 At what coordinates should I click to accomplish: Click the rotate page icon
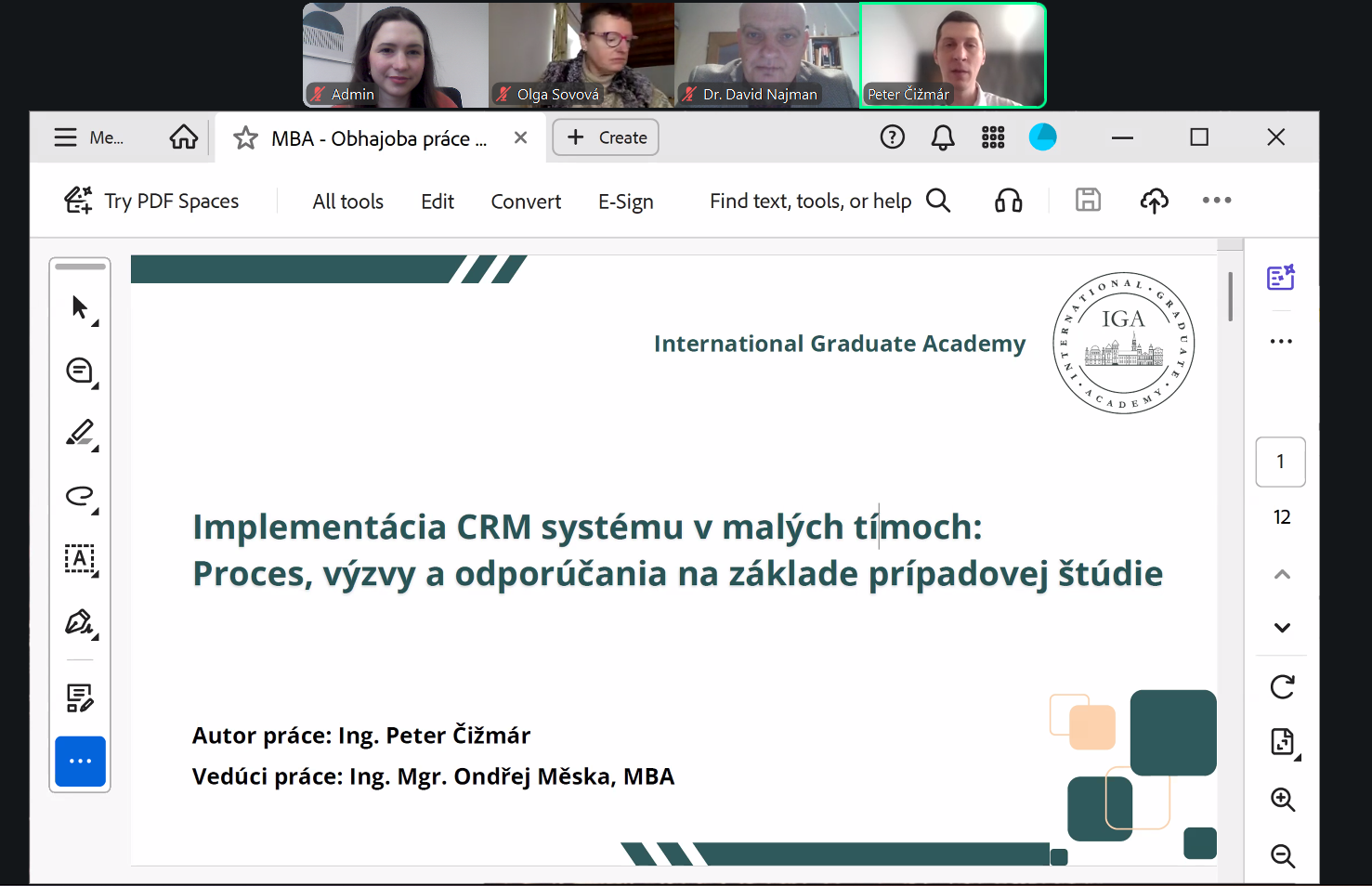pyautogui.click(x=1282, y=687)
